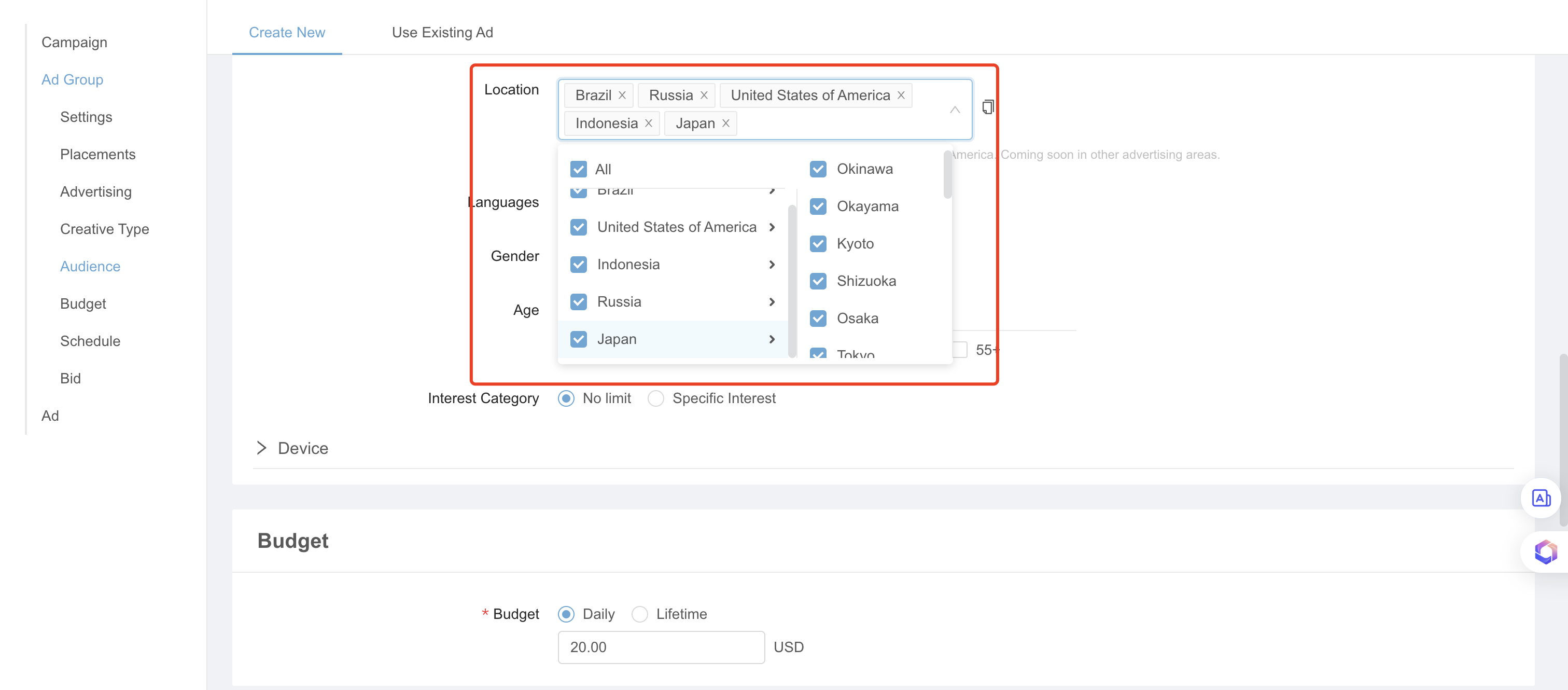Expand the Device section
The image size is (1568, 690).
pyautogui.click(x=262, y=448)
